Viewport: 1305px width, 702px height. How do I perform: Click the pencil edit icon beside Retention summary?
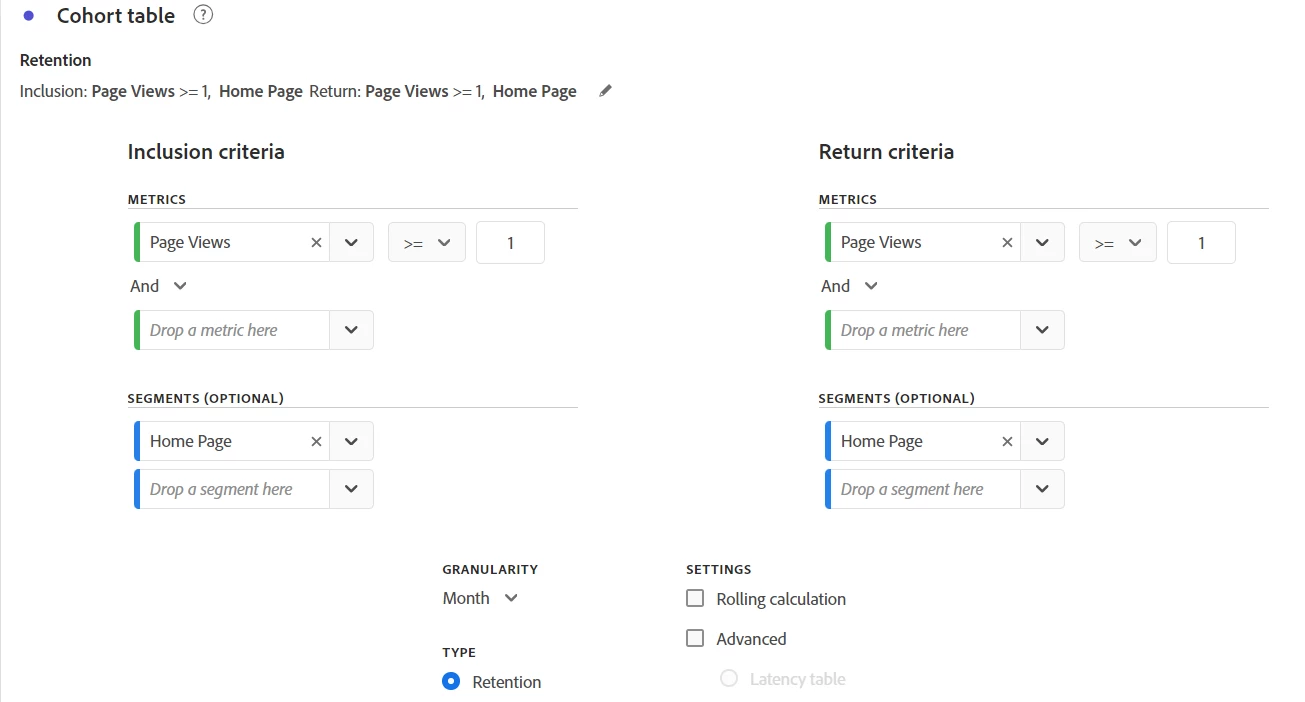605,91
